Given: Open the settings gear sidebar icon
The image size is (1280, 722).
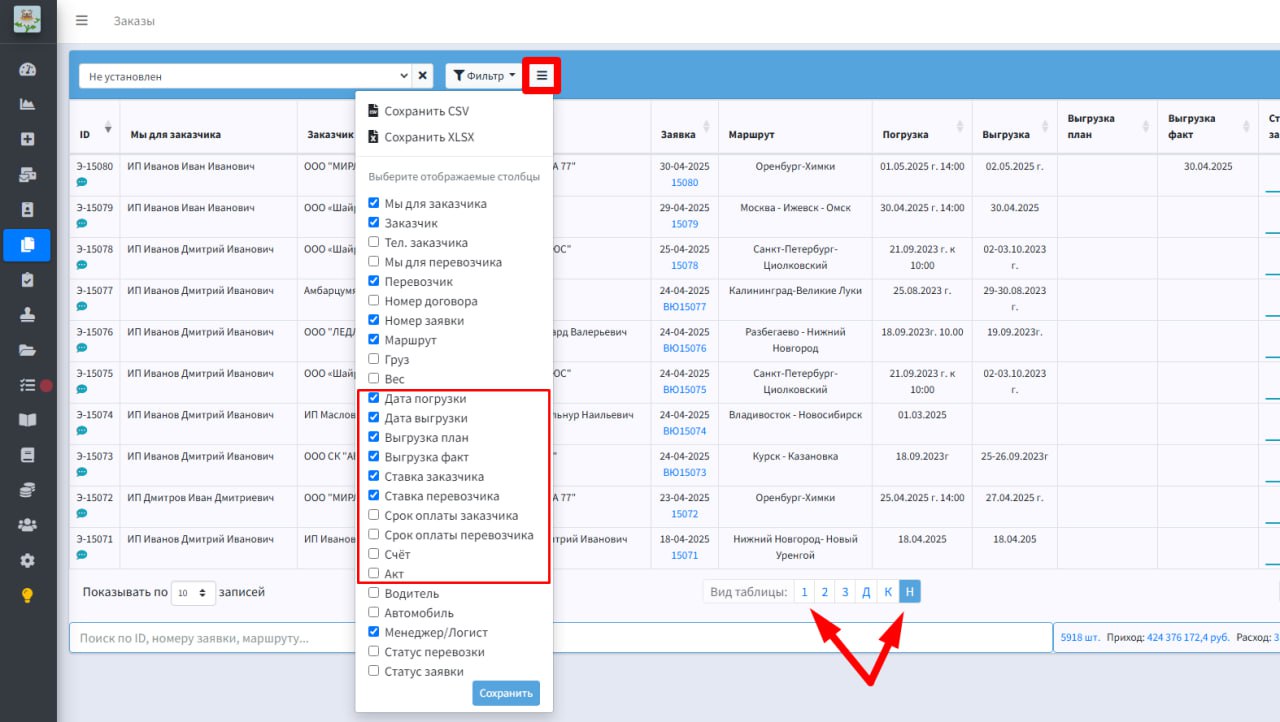Looking at the screenshot, I should click(28, 560).
